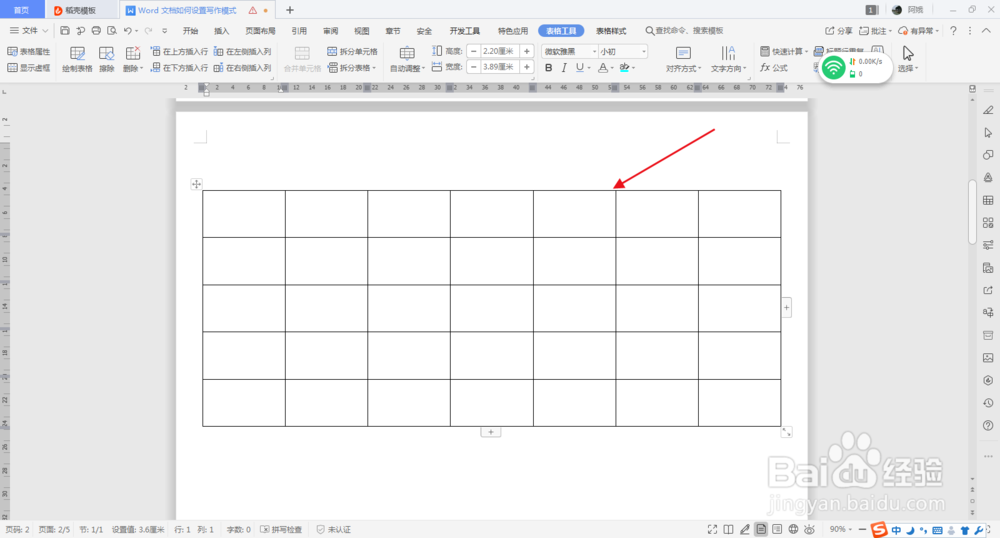Click the Share (分享) button
This screenshot has height=538, width=1000.
click(839, 31)
